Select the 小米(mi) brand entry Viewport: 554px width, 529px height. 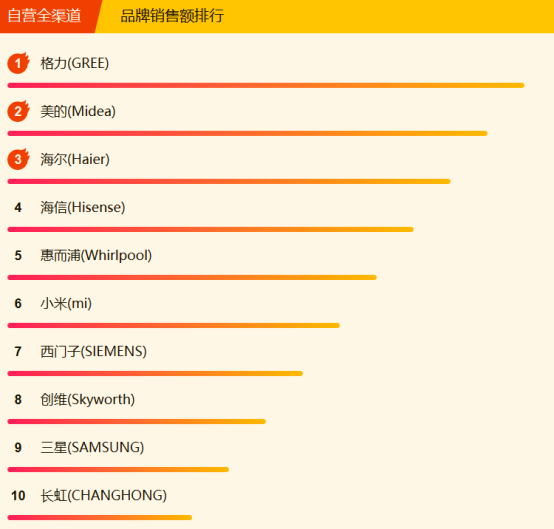click(66, 304)
